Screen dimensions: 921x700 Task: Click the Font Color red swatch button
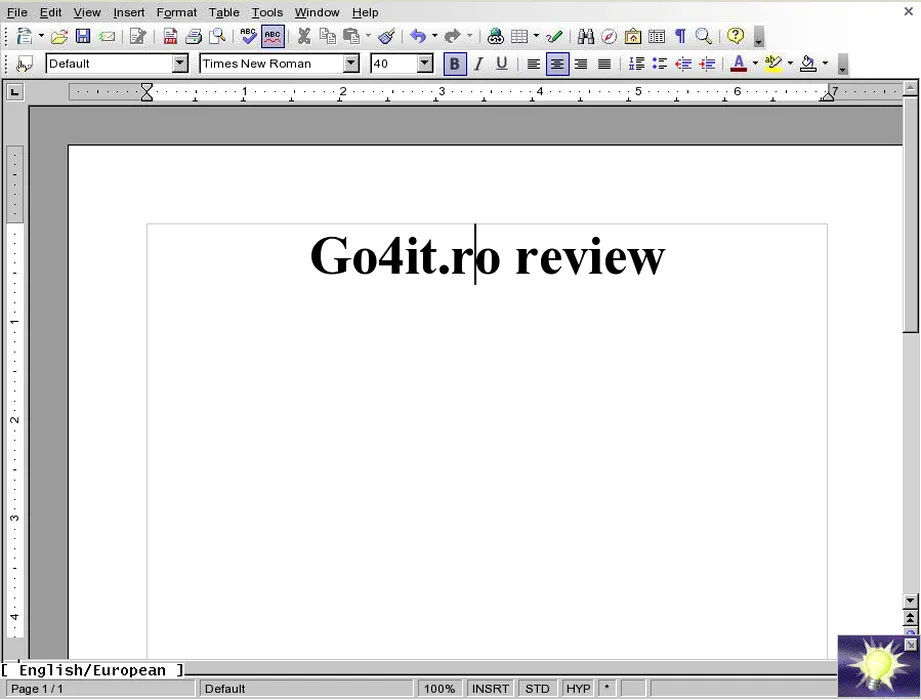738,64
